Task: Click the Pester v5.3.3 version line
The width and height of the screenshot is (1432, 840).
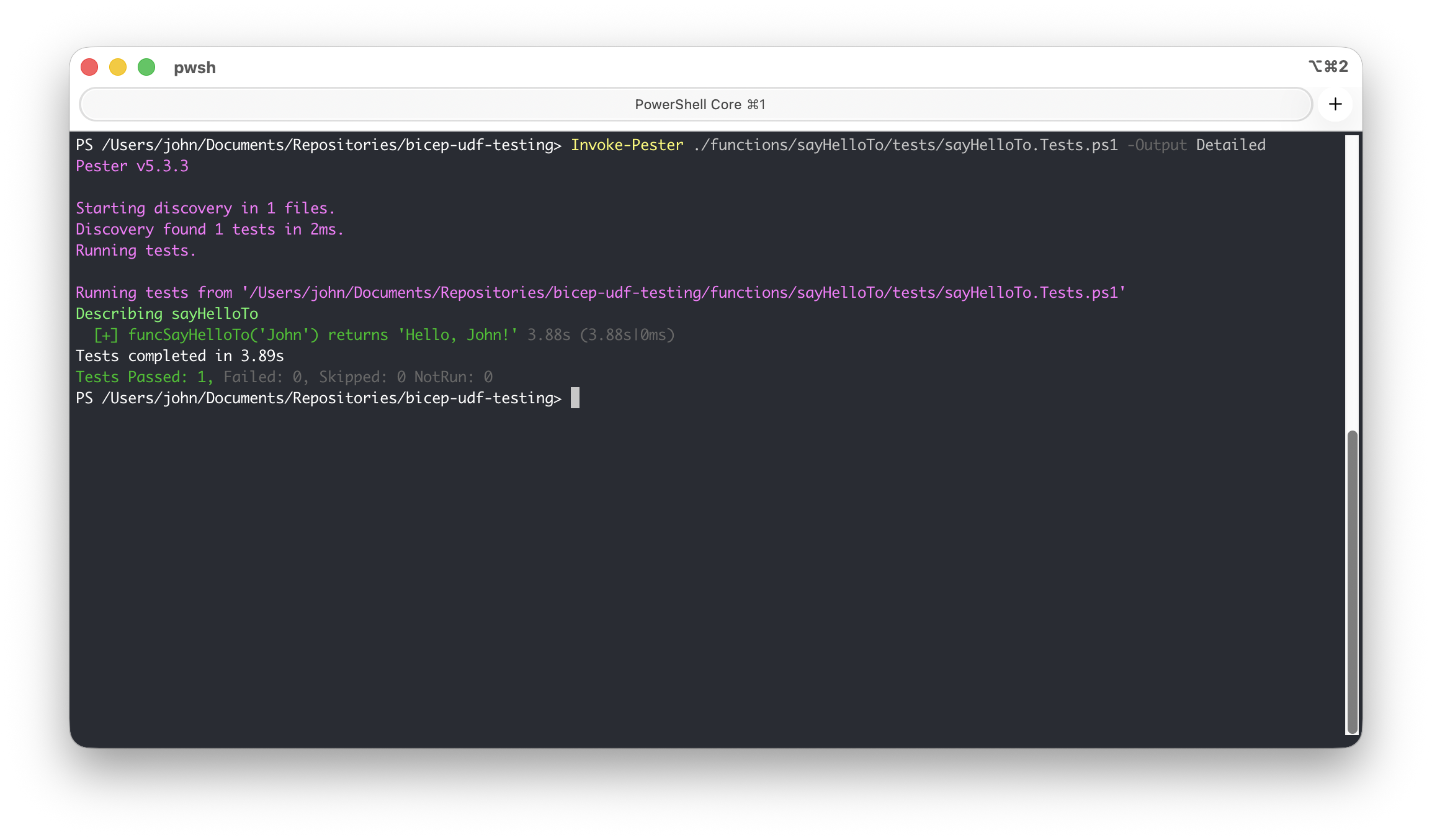Action: tap(132, 166)
